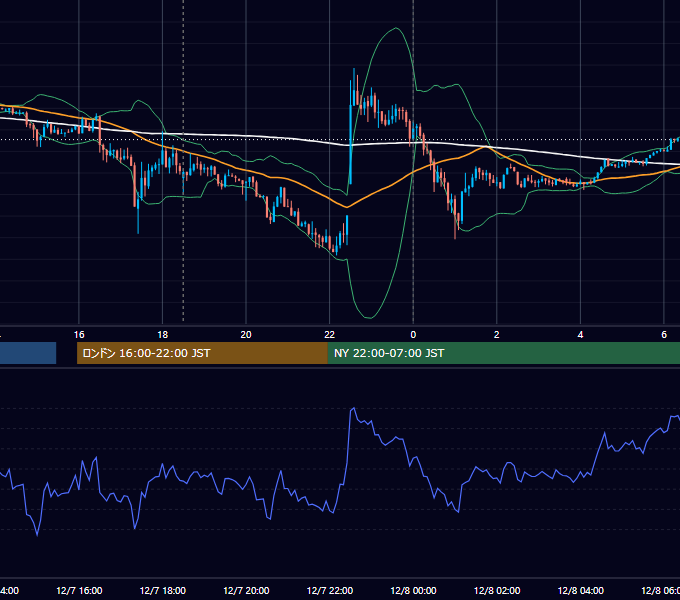Click the 16 hour label on the upper time axis
Screen dimensions: 680x600
tap(79, 335)
